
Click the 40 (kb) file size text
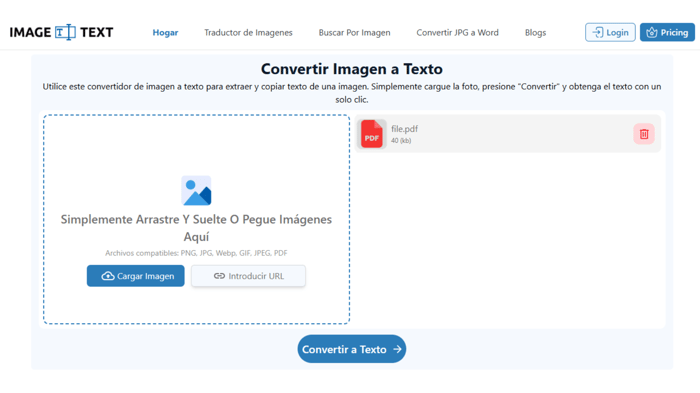[x=401, y=141]
